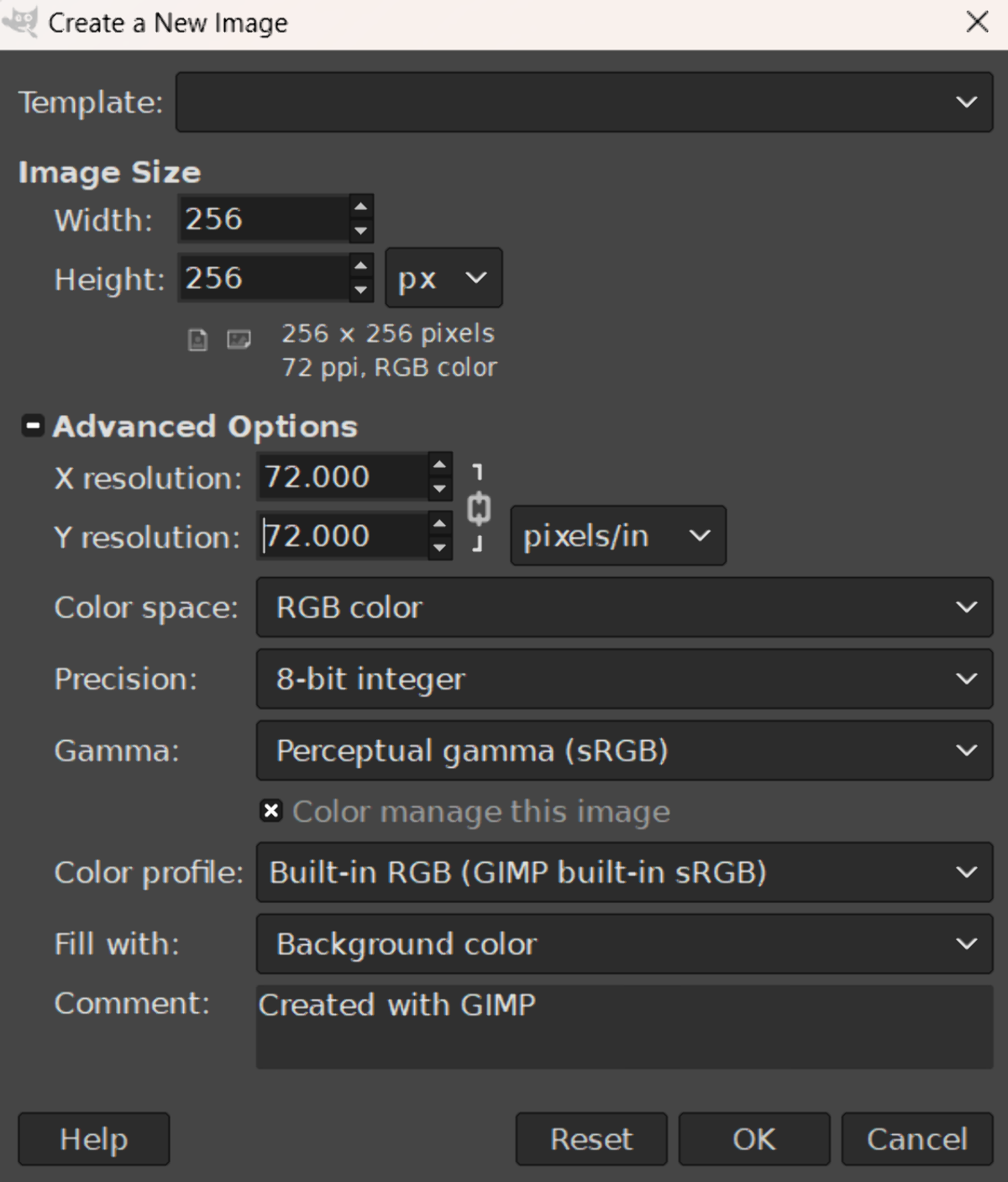Collapse the Advanced Options section
The width and height of the screenshot is (1008, 1182).
click(33, 427)
